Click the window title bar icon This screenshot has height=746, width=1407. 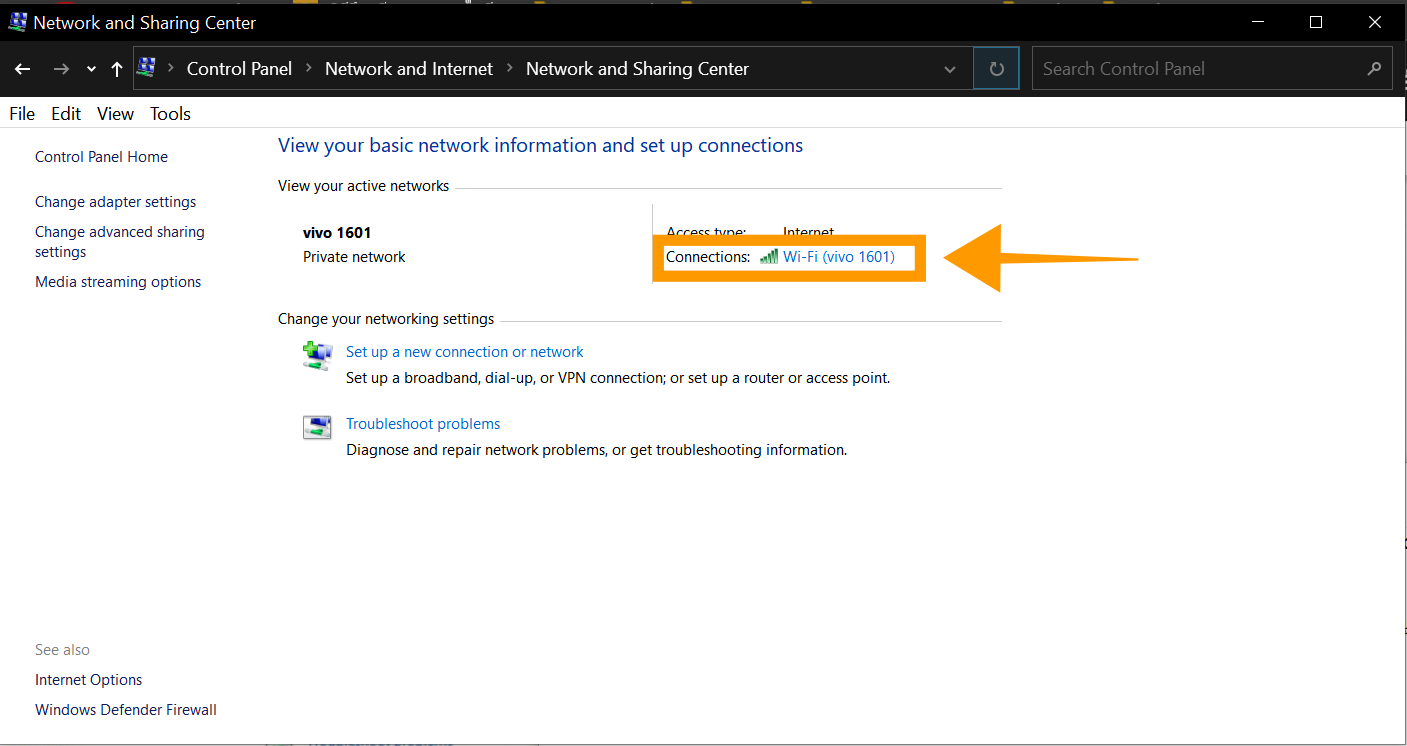tap(17, 22)
